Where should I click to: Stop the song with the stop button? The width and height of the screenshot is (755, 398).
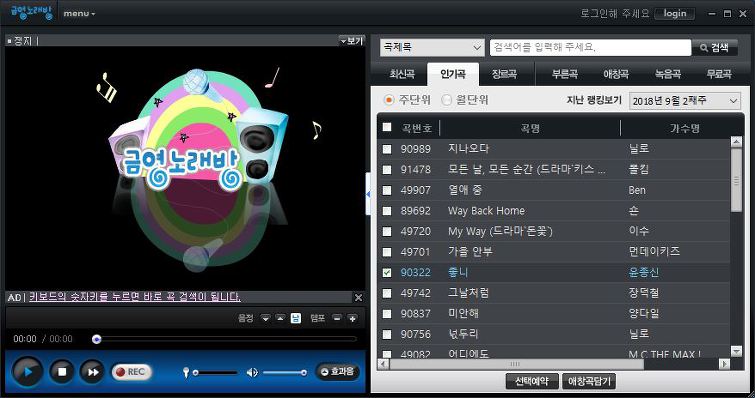62,372
